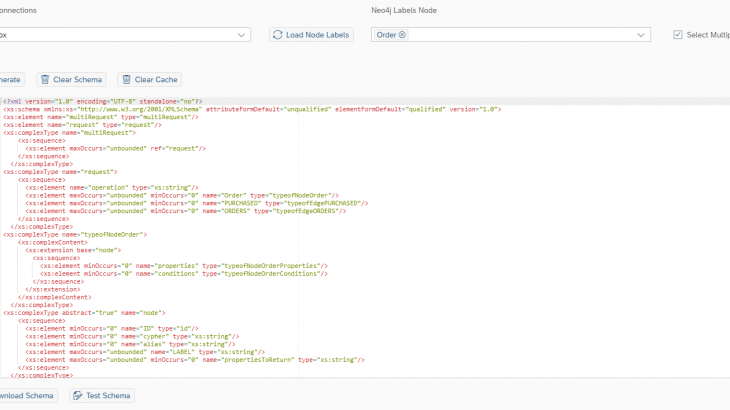Click the element name="cypher" line
The width and height of the screenshot is (730, 410).
[x=132, y=336]
